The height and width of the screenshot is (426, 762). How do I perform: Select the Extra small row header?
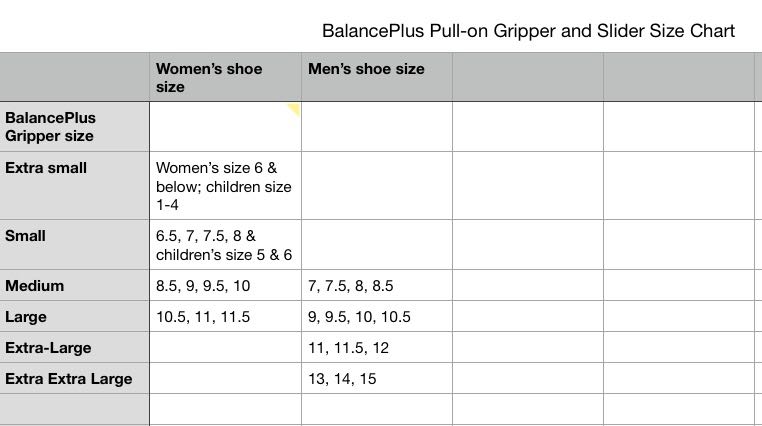(x=75, y=185)
